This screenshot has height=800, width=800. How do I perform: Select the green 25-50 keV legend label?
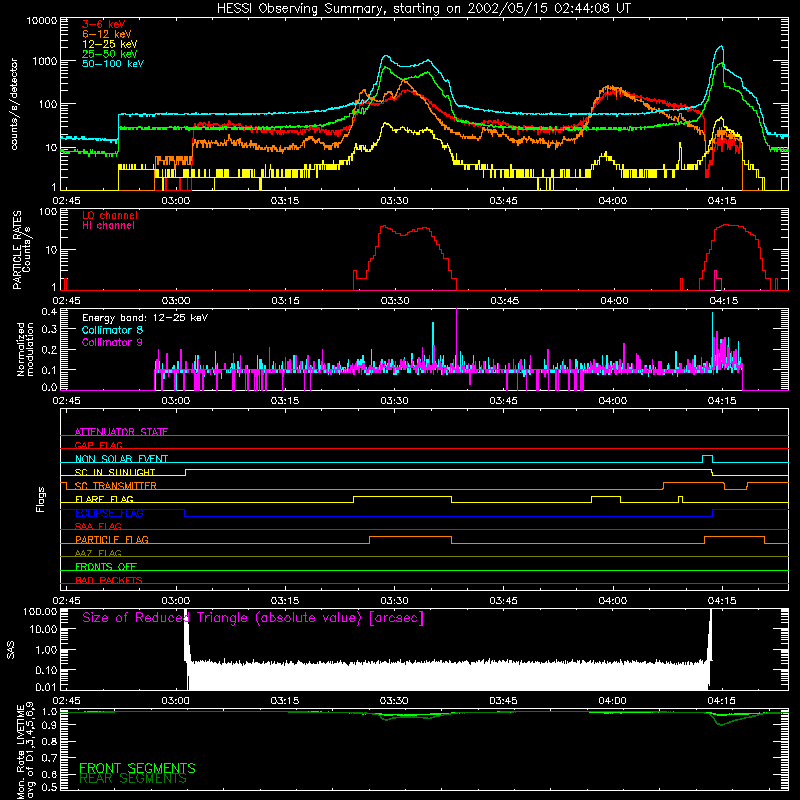[x=110, y=54]
